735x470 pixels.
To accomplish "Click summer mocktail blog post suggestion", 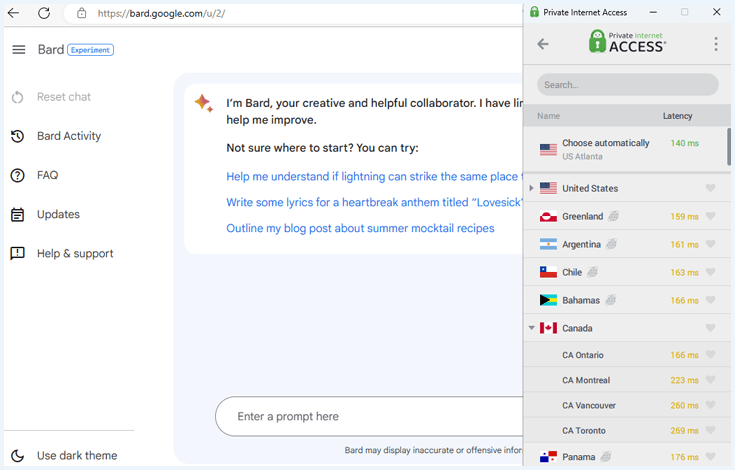I will pos(360,228).
